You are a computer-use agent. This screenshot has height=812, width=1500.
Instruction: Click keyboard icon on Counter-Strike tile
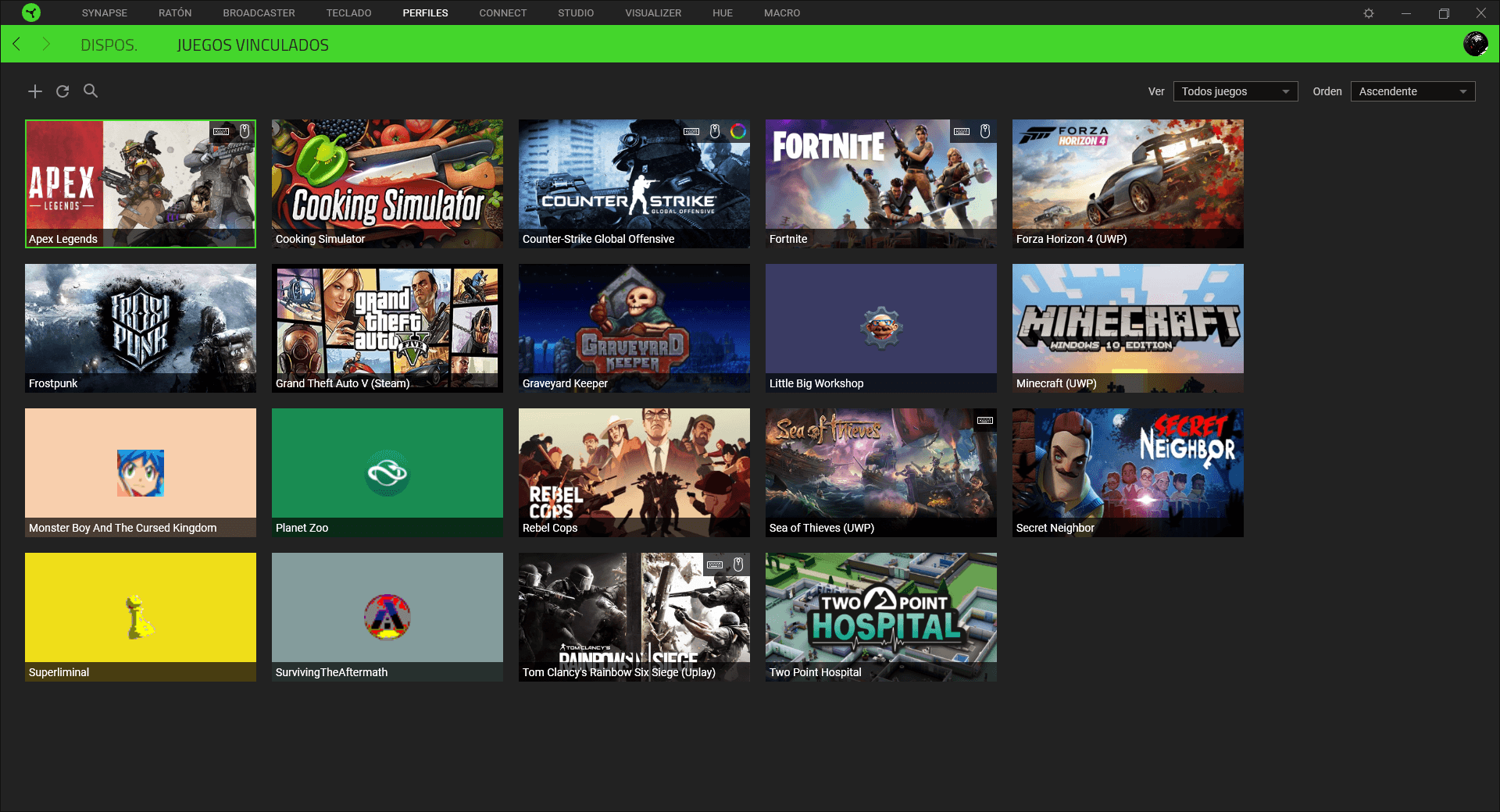tap(691, 131)
